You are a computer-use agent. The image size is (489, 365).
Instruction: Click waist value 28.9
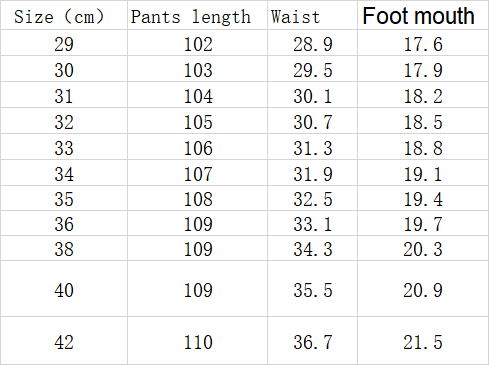tap(312, 43)
